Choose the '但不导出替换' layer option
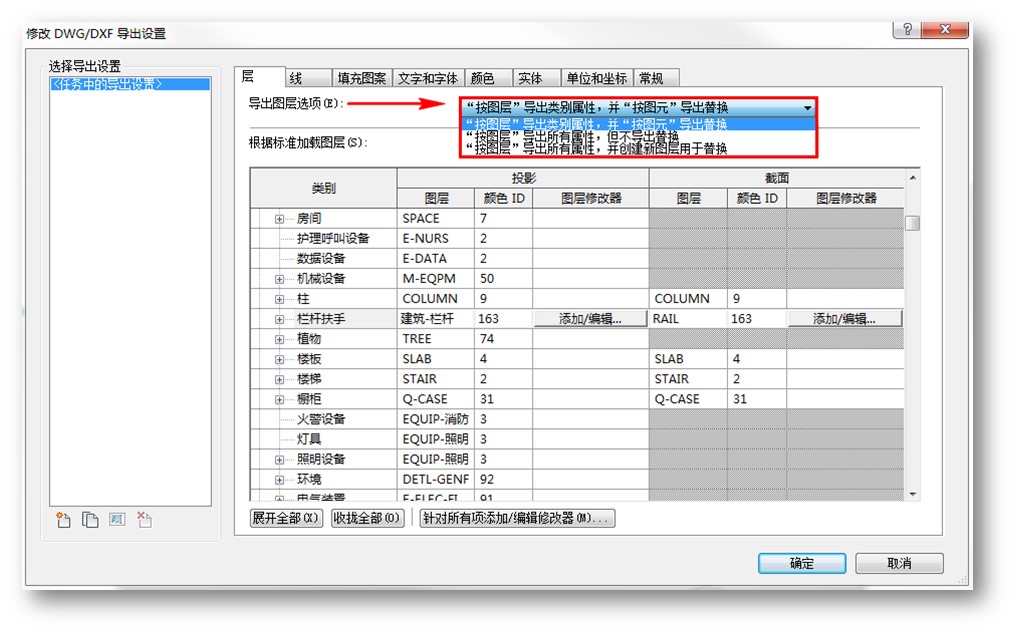 click(x=638, y=137)
